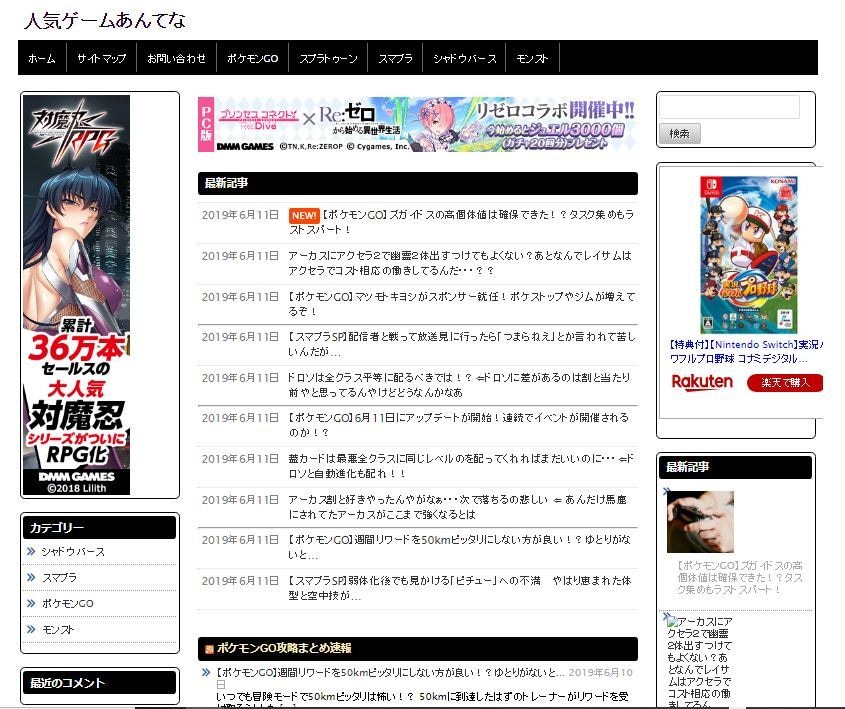The height and width of the screenshot is (709, 845).
Task: Click the chevron icon beside シャドウバース category
Action: point(31,551)
